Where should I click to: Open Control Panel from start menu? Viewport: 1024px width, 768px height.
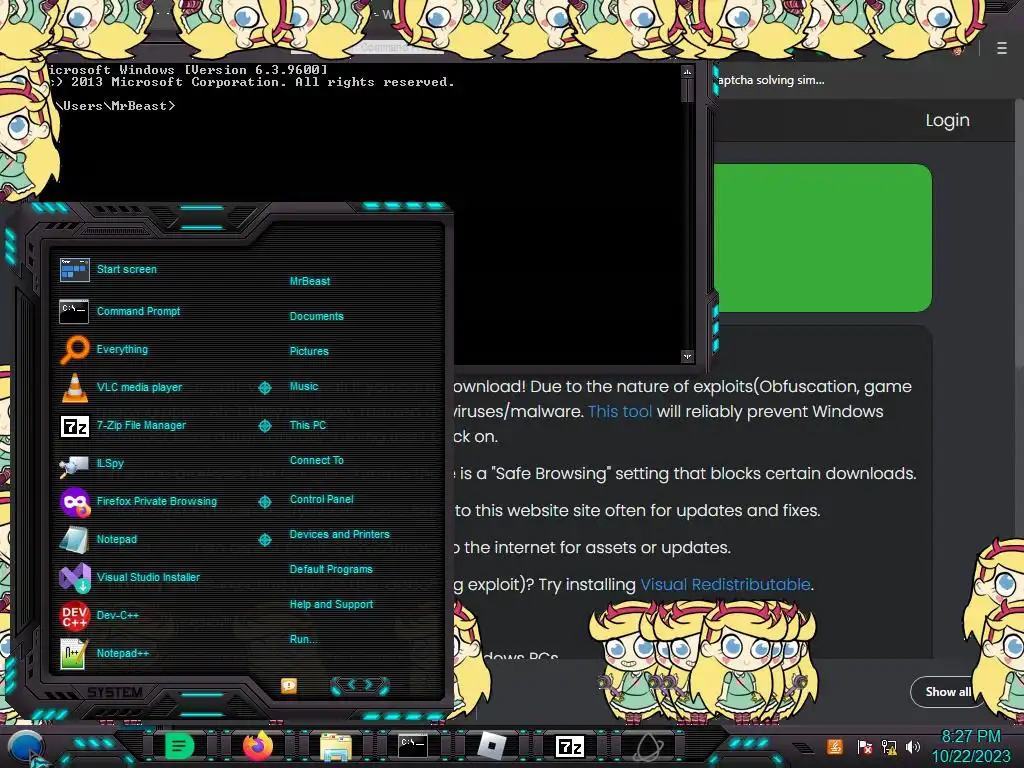321,499
